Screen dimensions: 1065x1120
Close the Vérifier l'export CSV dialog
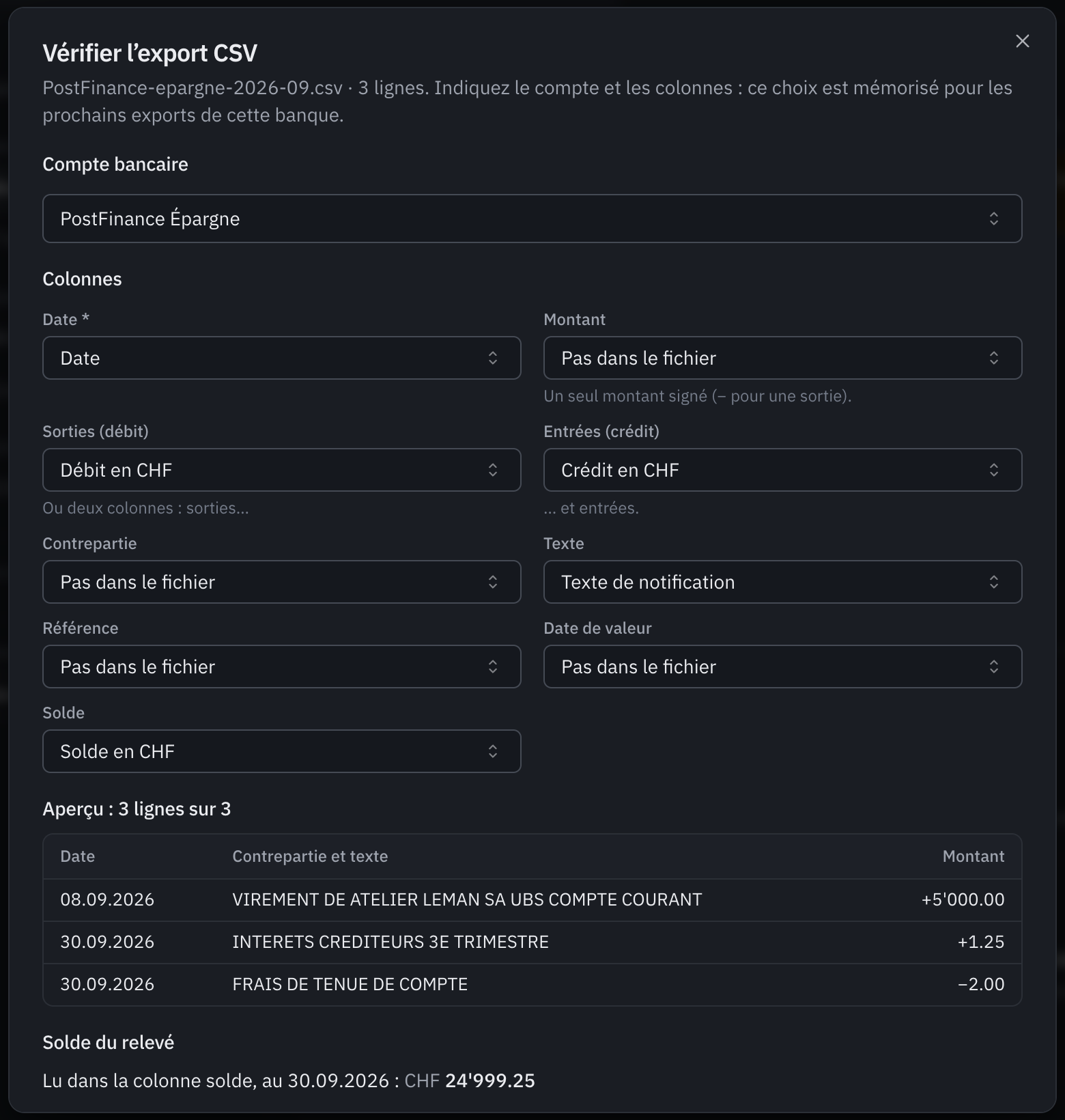[x=1022, y=41]
